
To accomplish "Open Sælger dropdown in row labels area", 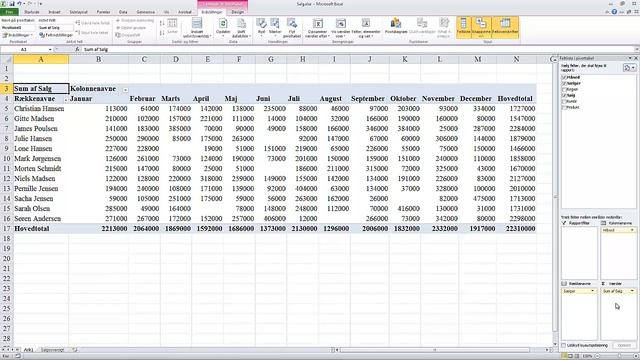I will (x=592, y=291).
